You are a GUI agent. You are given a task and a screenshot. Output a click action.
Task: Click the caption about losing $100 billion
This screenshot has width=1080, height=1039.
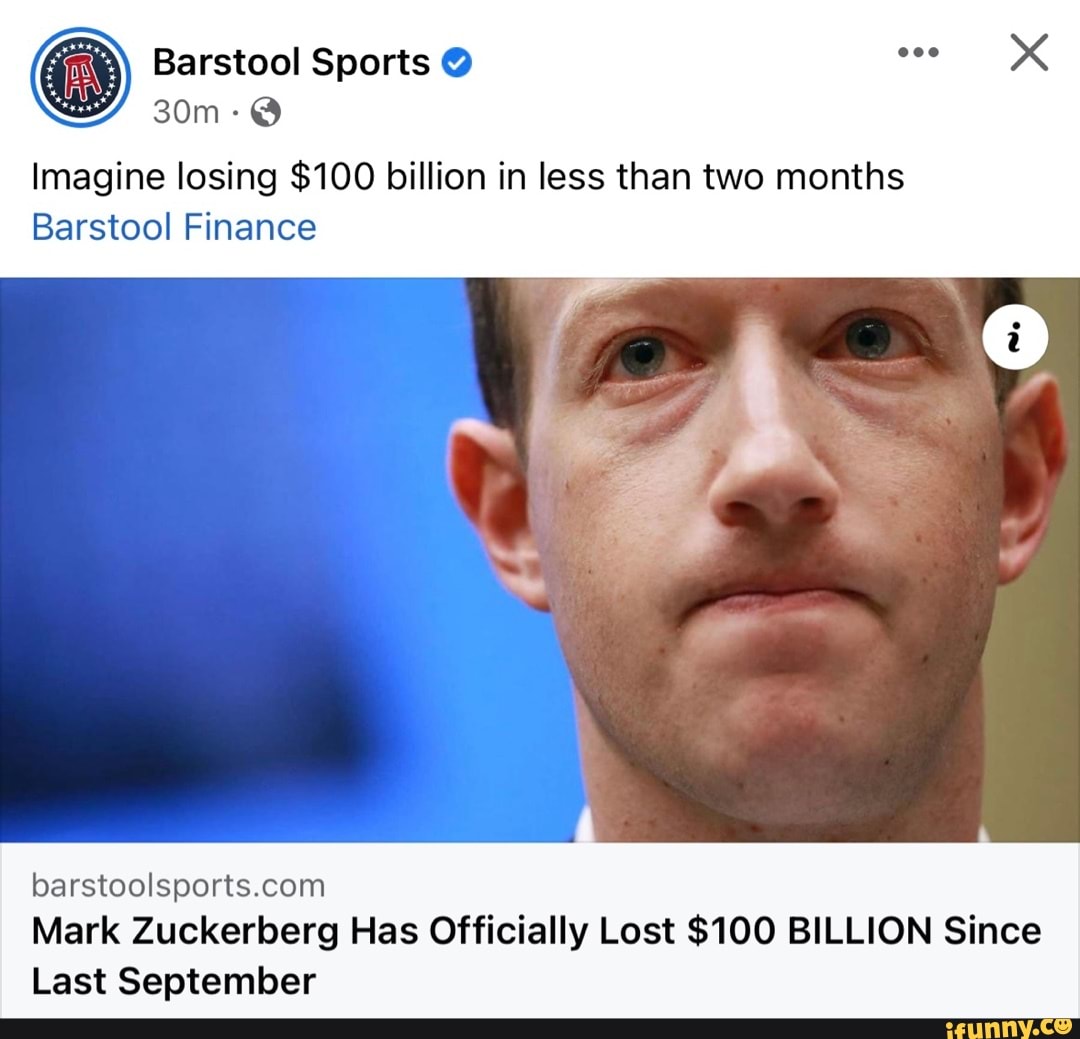(x=468, y=176)
